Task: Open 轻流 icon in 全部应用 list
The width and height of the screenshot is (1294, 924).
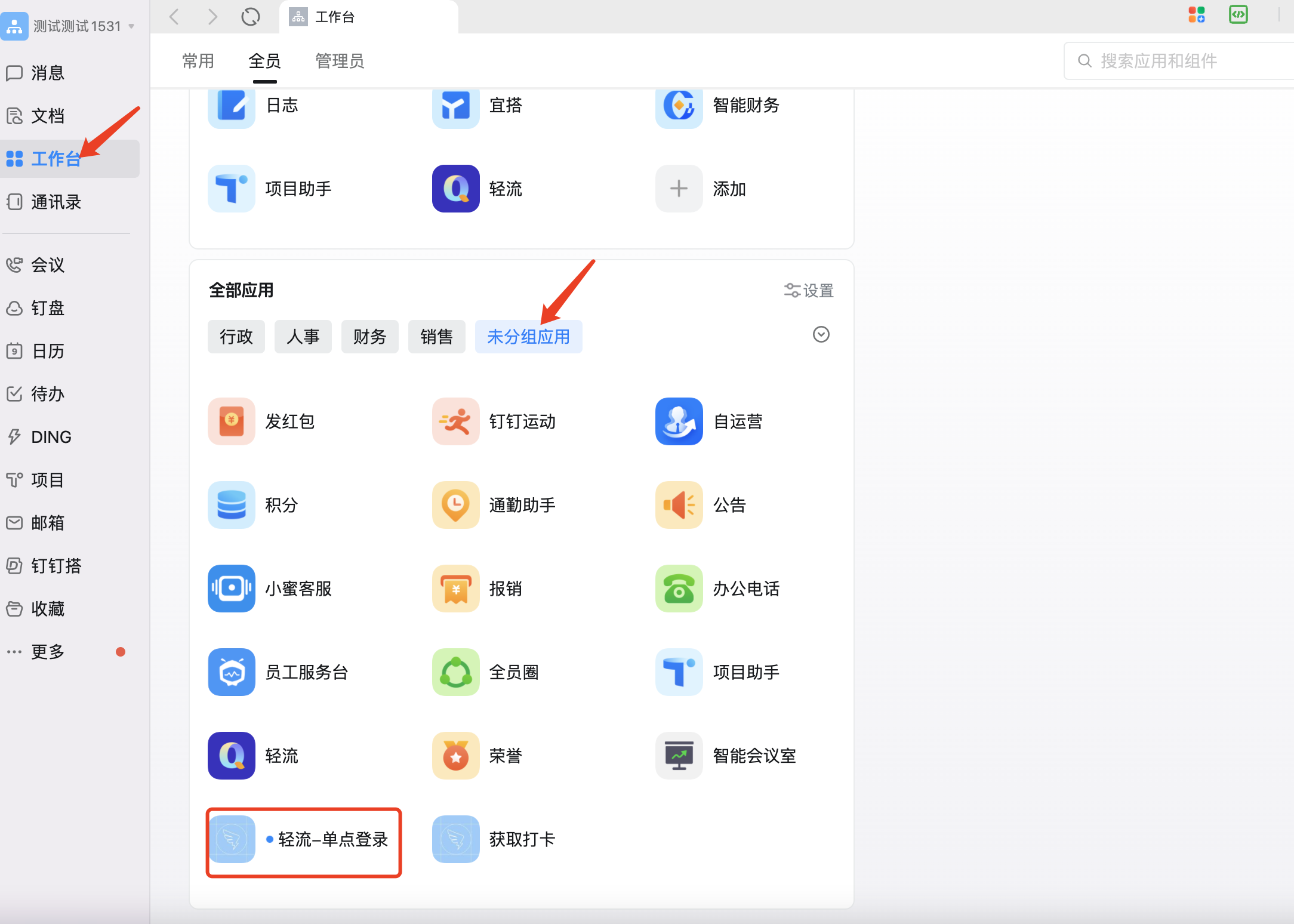Action: point(232,756)
